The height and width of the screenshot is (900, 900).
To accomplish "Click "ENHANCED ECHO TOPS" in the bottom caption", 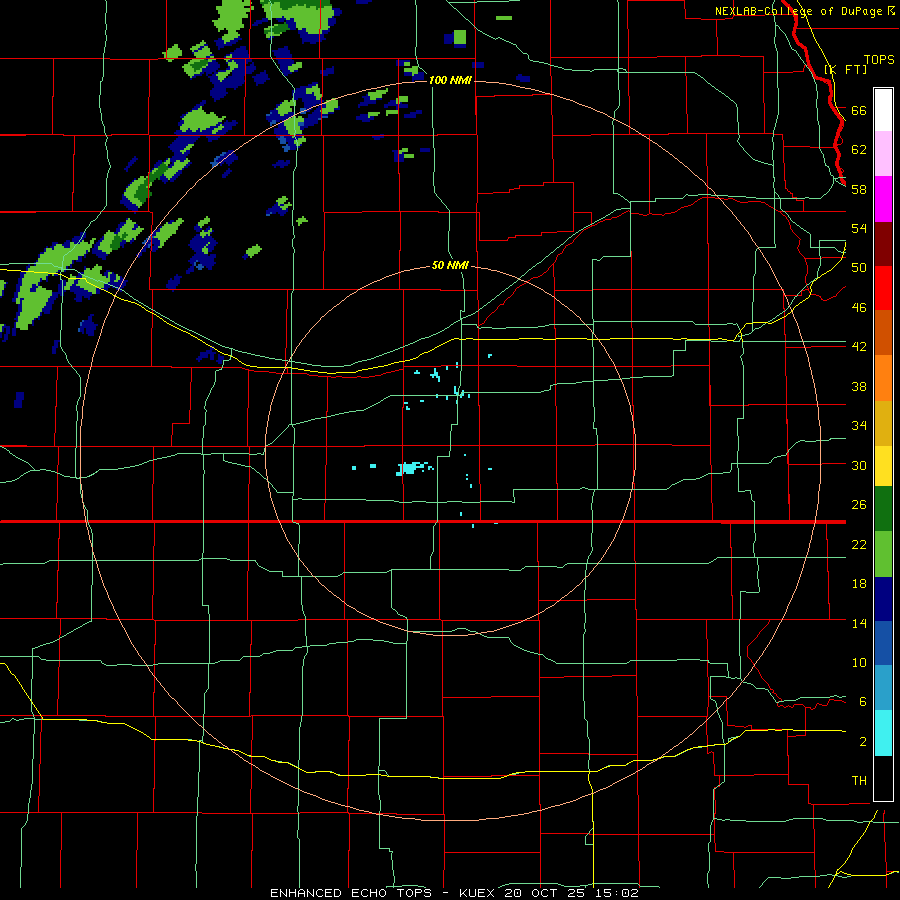I will 351,893.
